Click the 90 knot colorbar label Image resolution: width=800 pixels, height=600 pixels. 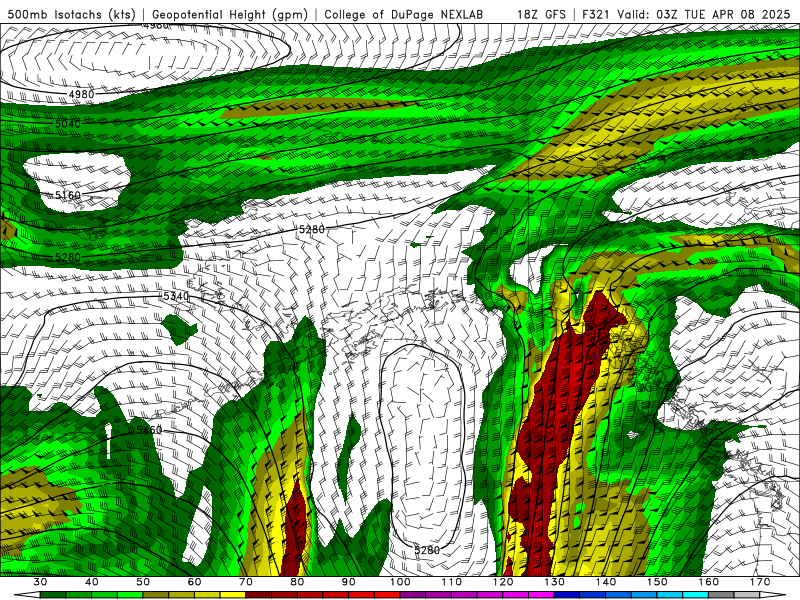tap(349, 582)
